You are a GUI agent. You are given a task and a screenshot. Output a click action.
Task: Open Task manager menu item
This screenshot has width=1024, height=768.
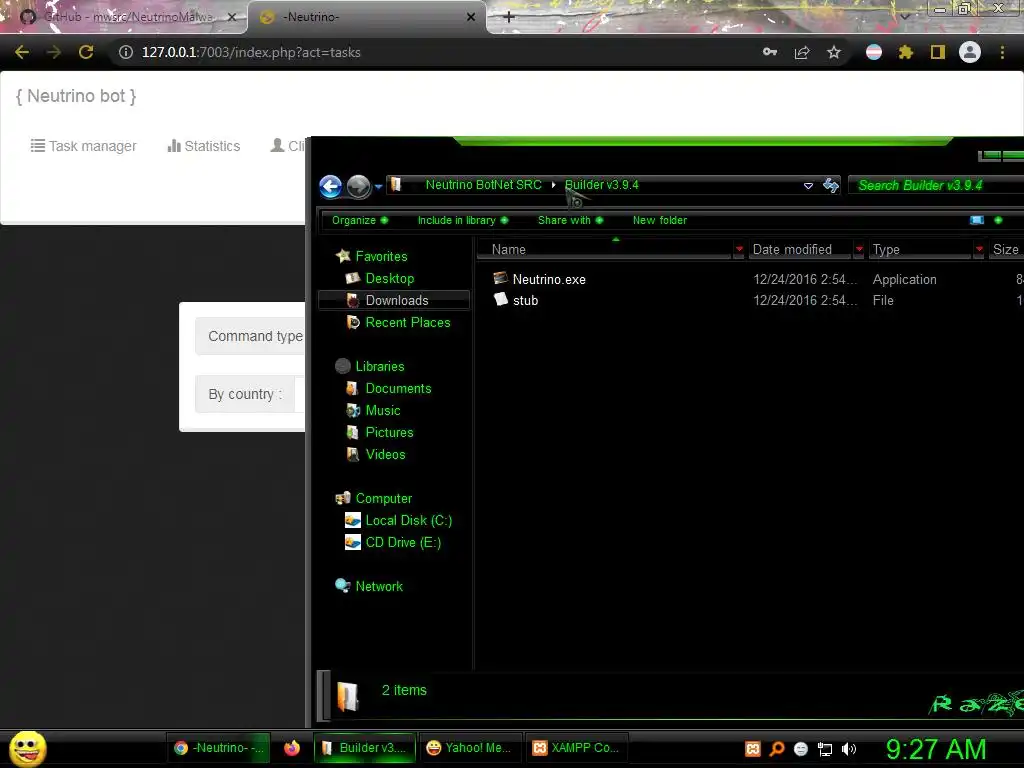(x=84, y=146)
